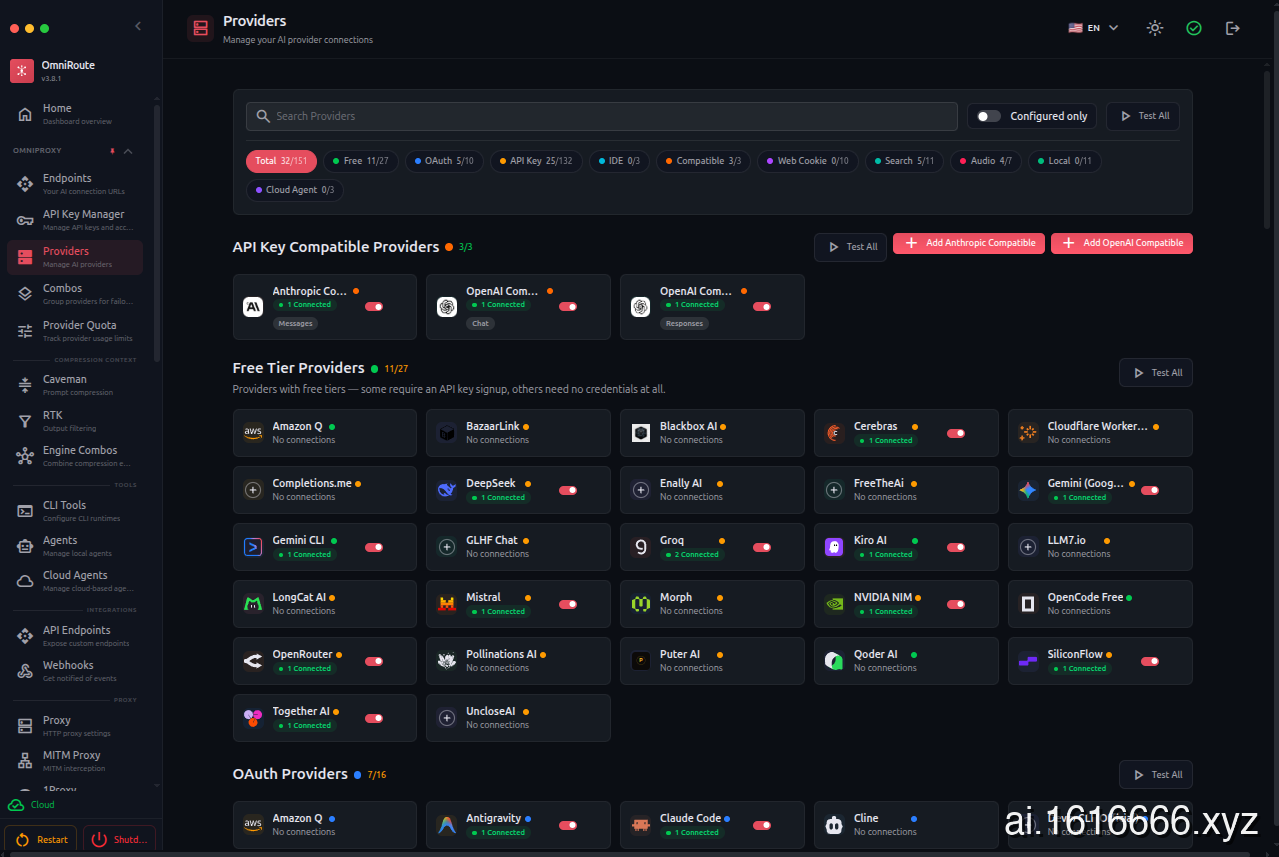1279x857 pixels.
Task: Toggle the Configured only switch
Action: coord(988,116)
